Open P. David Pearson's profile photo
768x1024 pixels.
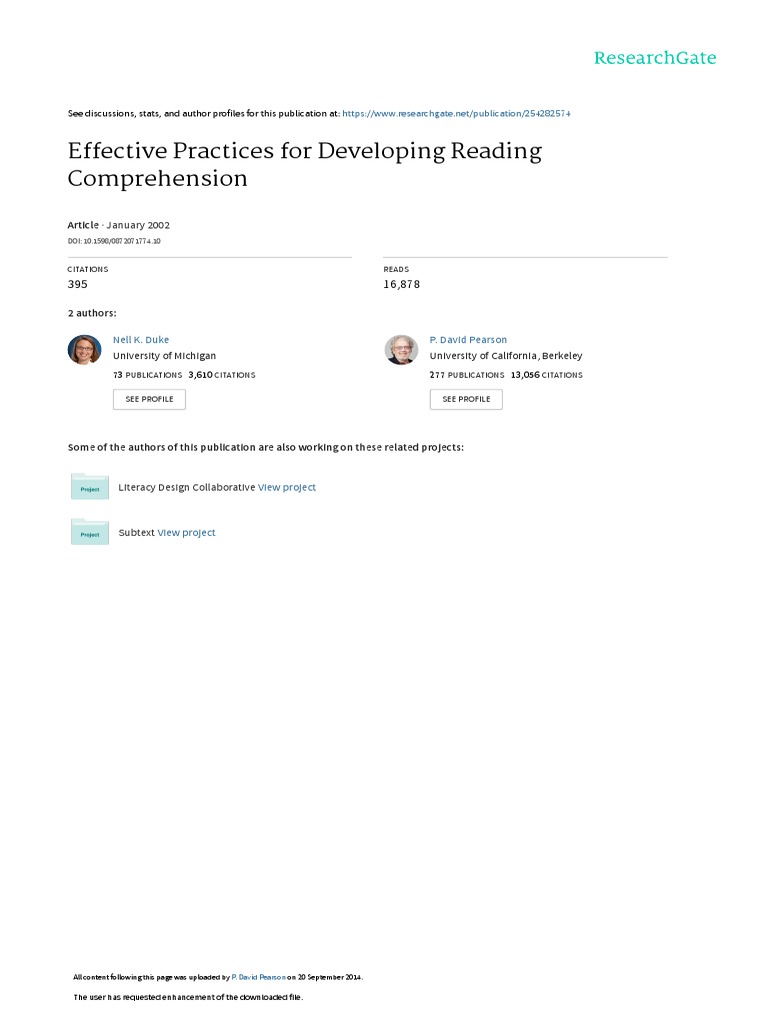pos(401,350)
